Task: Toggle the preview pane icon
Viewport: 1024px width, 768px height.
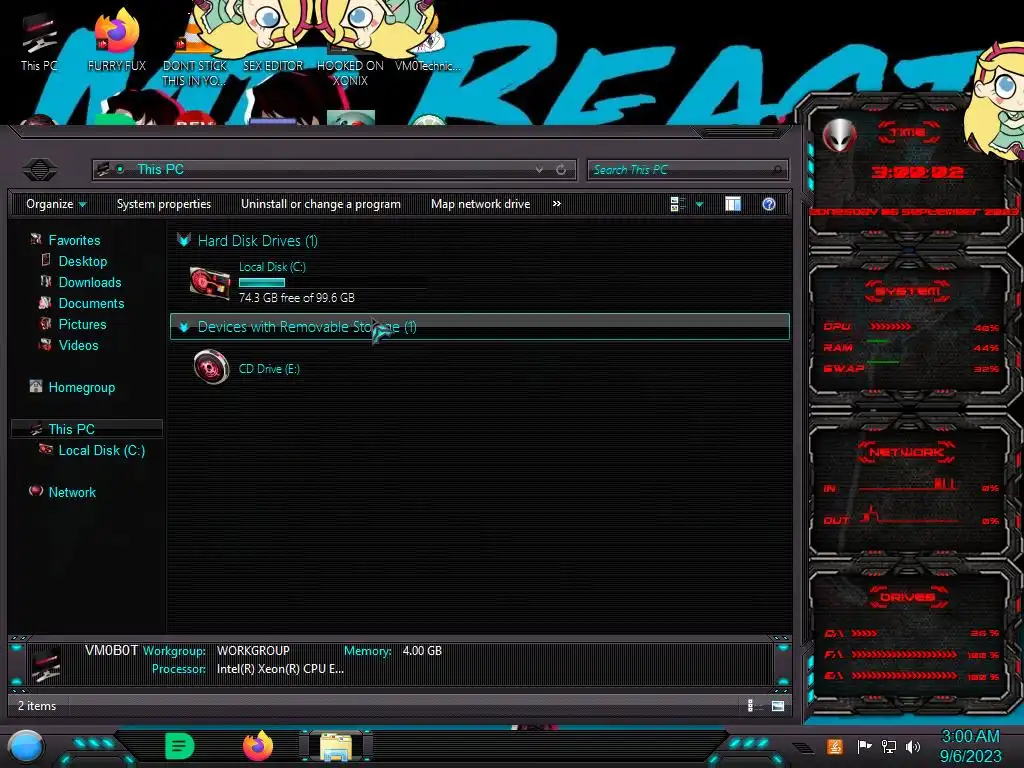Action: pos(733,204)
